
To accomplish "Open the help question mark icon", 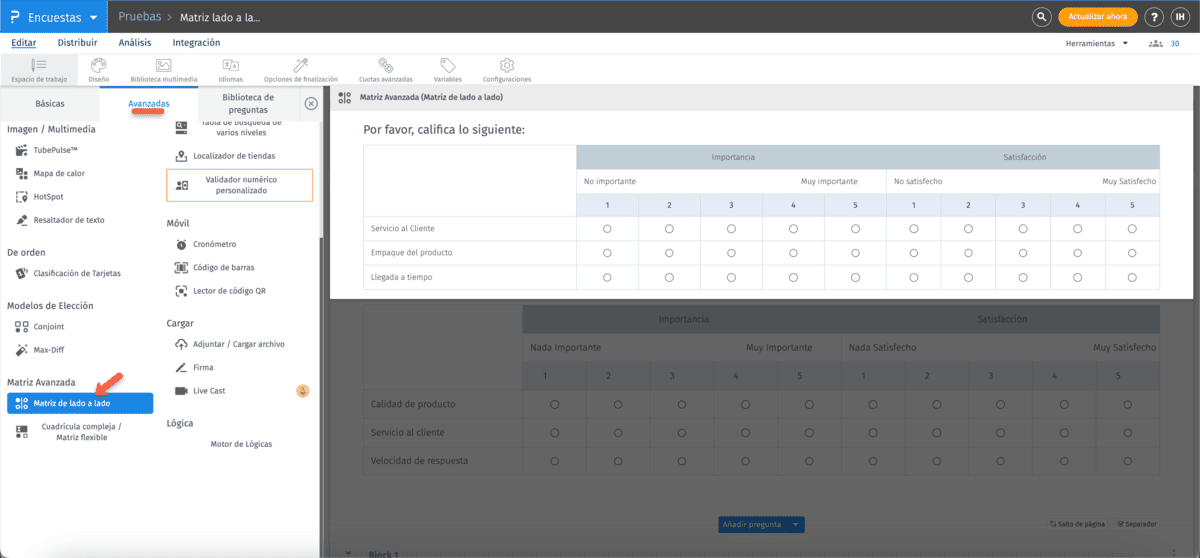I will click(x=1154, y=17).
